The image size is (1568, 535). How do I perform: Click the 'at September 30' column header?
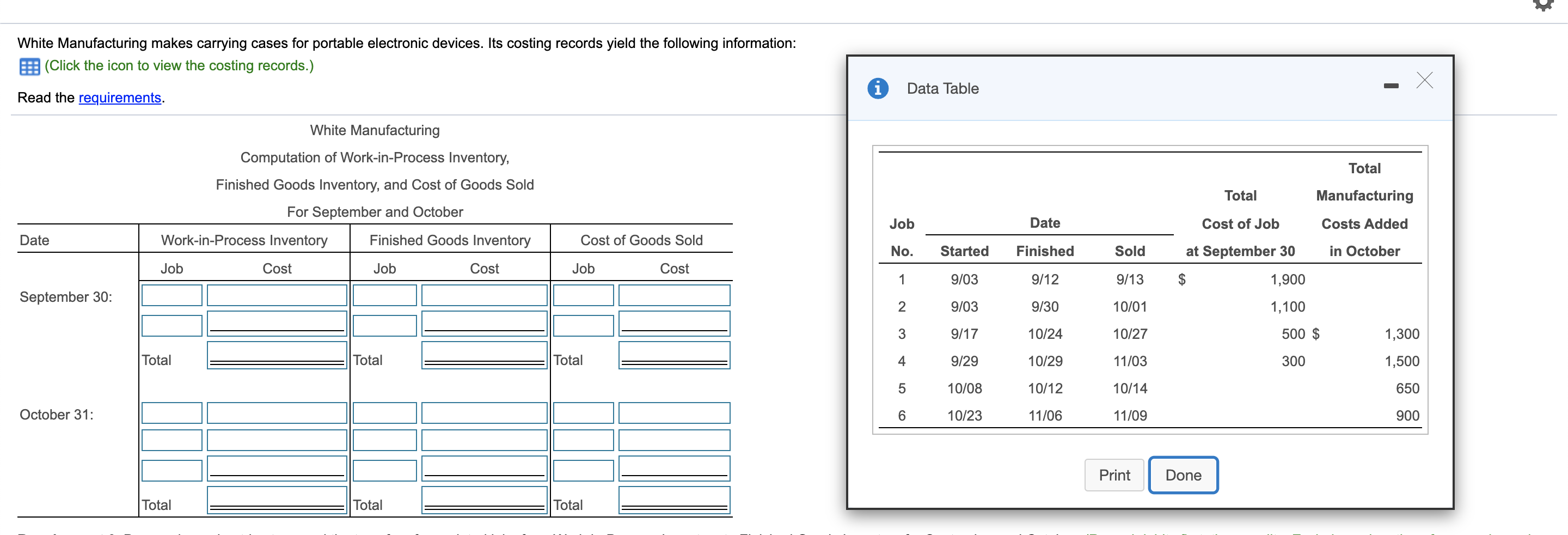pyautogui.click(x=1240, y=251)
